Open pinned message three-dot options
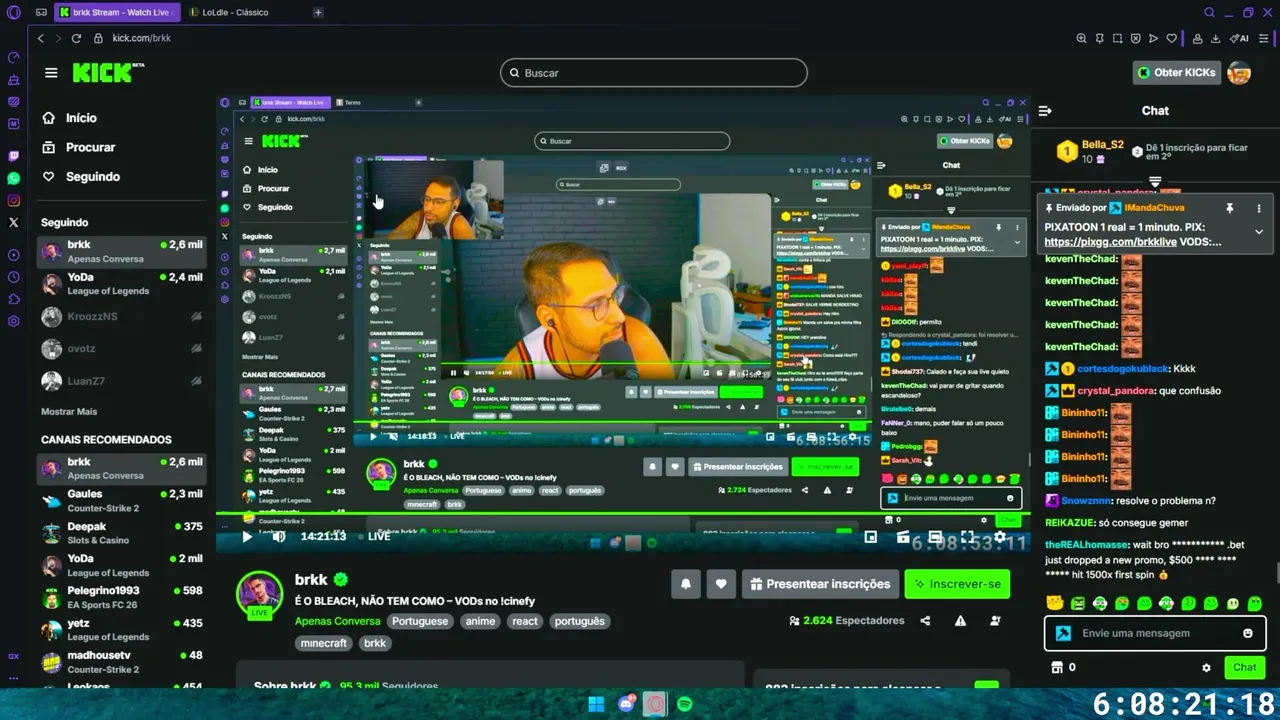This screenshot has height=720, width=1280. 1259,208
